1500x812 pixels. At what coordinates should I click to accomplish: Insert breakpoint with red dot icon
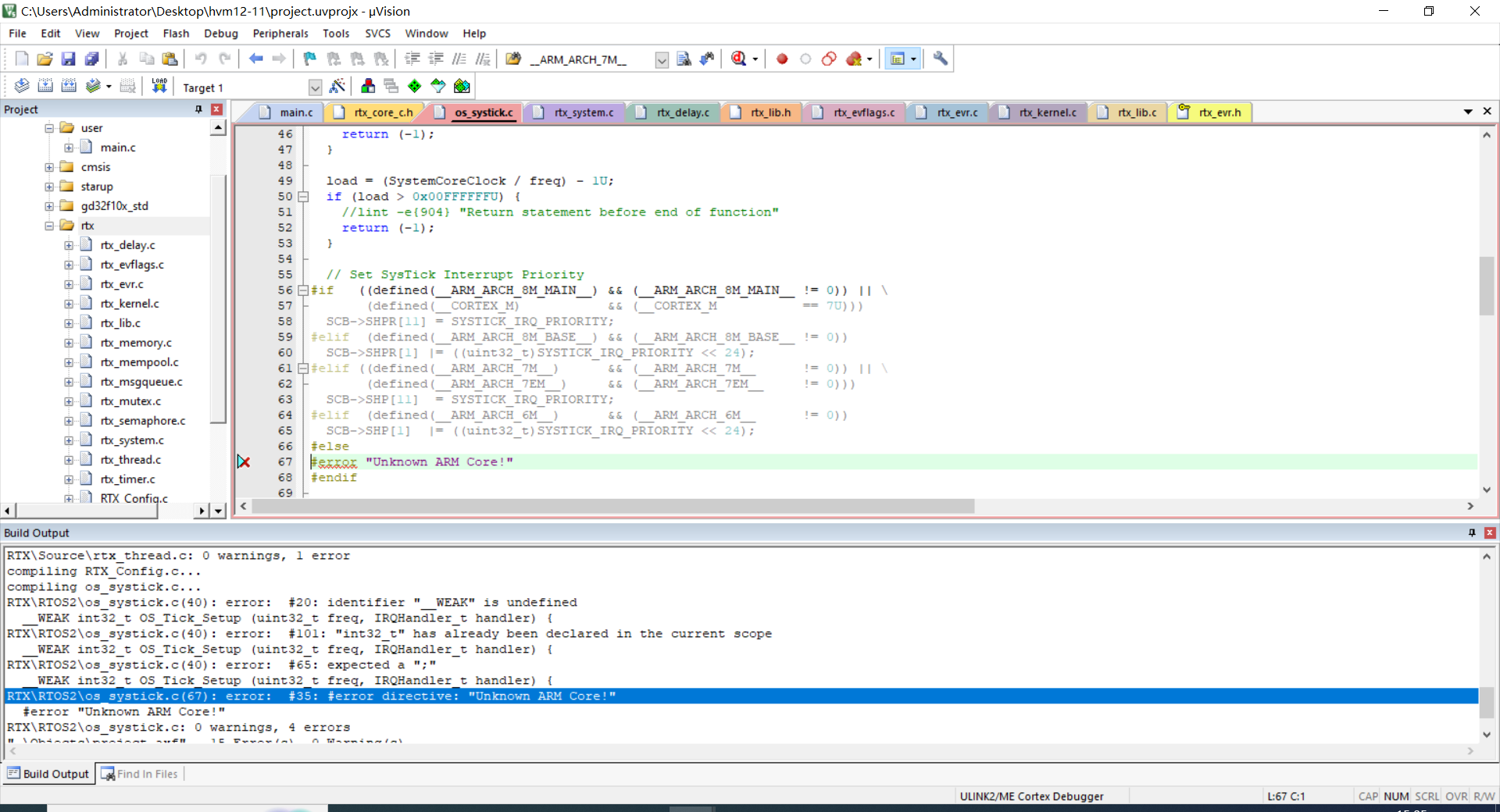pyautogui.click(x=782, y=59)
